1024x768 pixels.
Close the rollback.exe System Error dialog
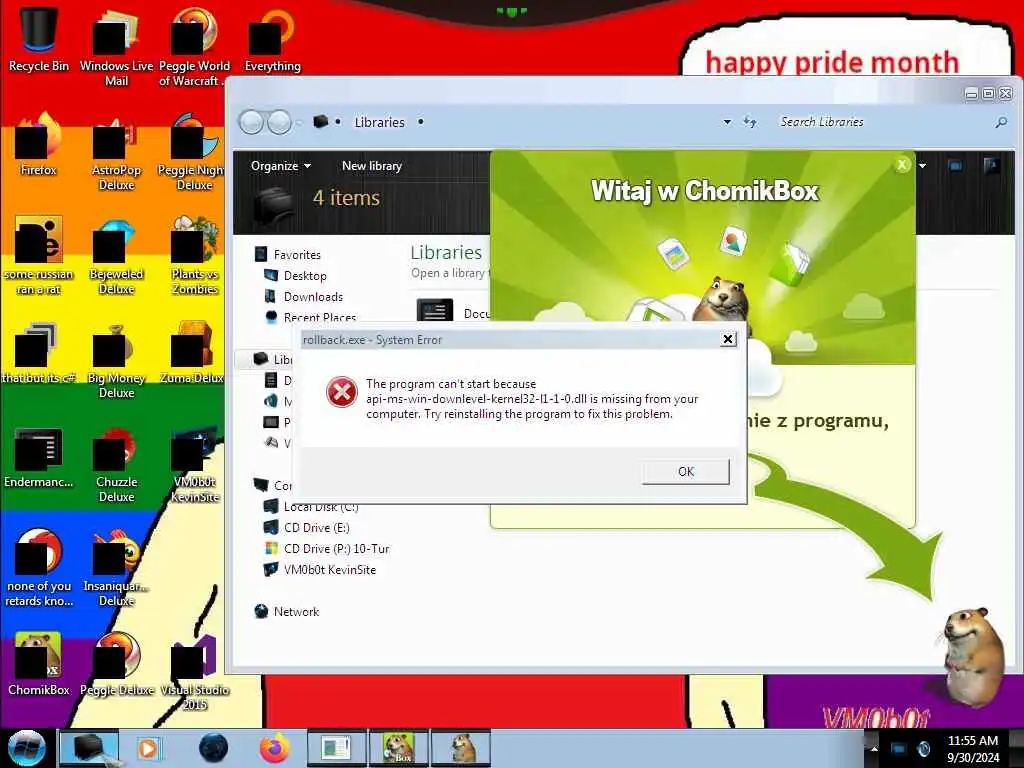point(728,339)
